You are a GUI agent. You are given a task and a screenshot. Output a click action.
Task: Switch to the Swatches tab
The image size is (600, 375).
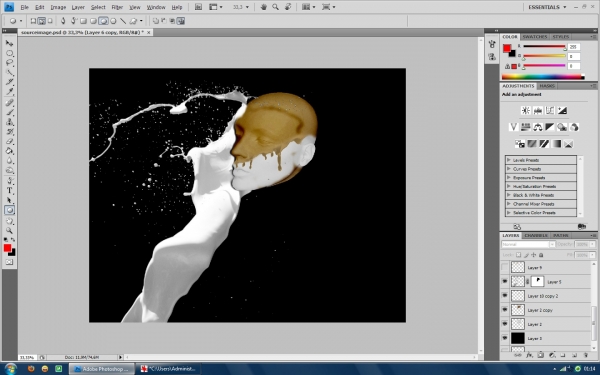click(x=535, y=37)
